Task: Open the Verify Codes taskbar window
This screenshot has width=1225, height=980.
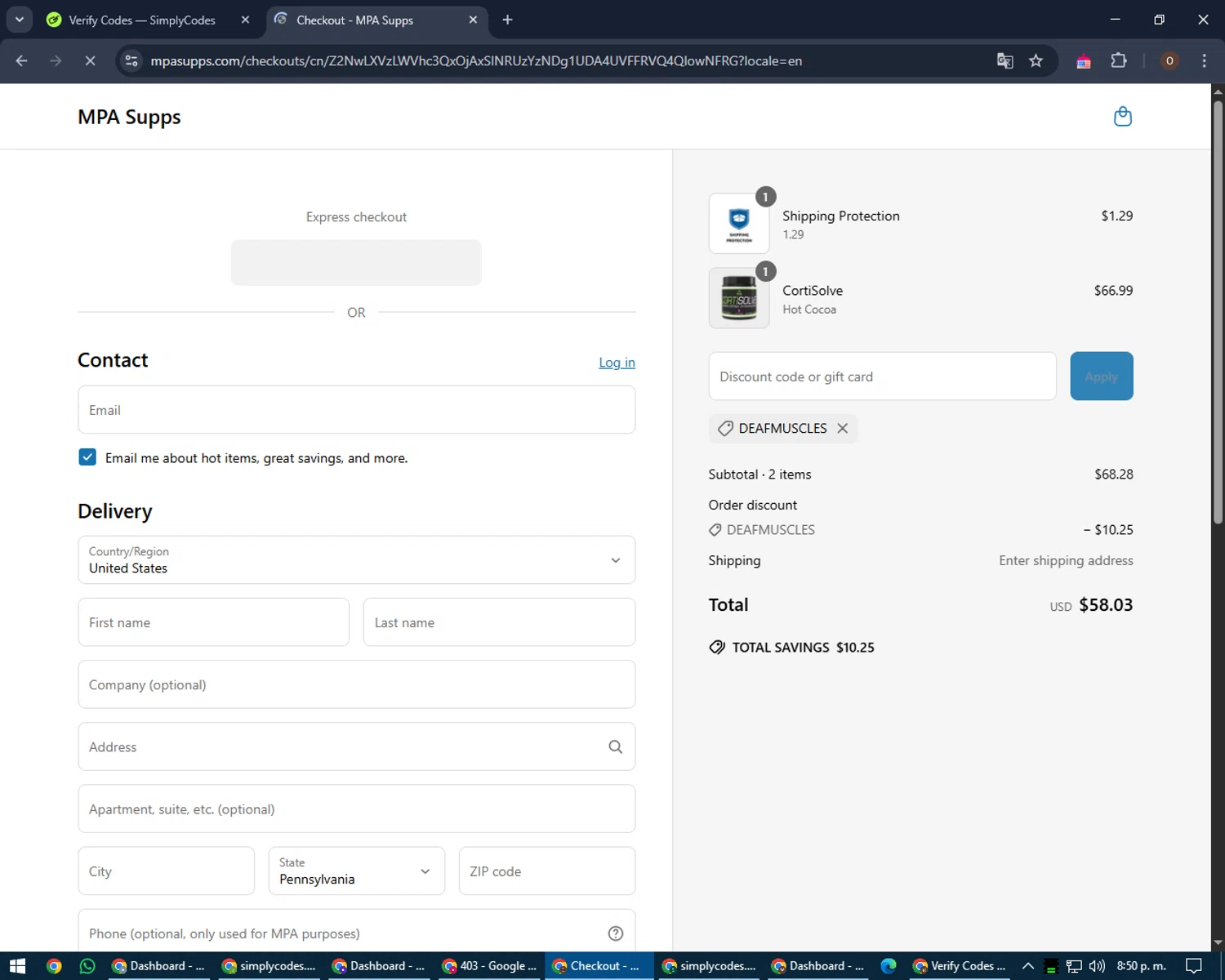Action: tap(960, 966)
